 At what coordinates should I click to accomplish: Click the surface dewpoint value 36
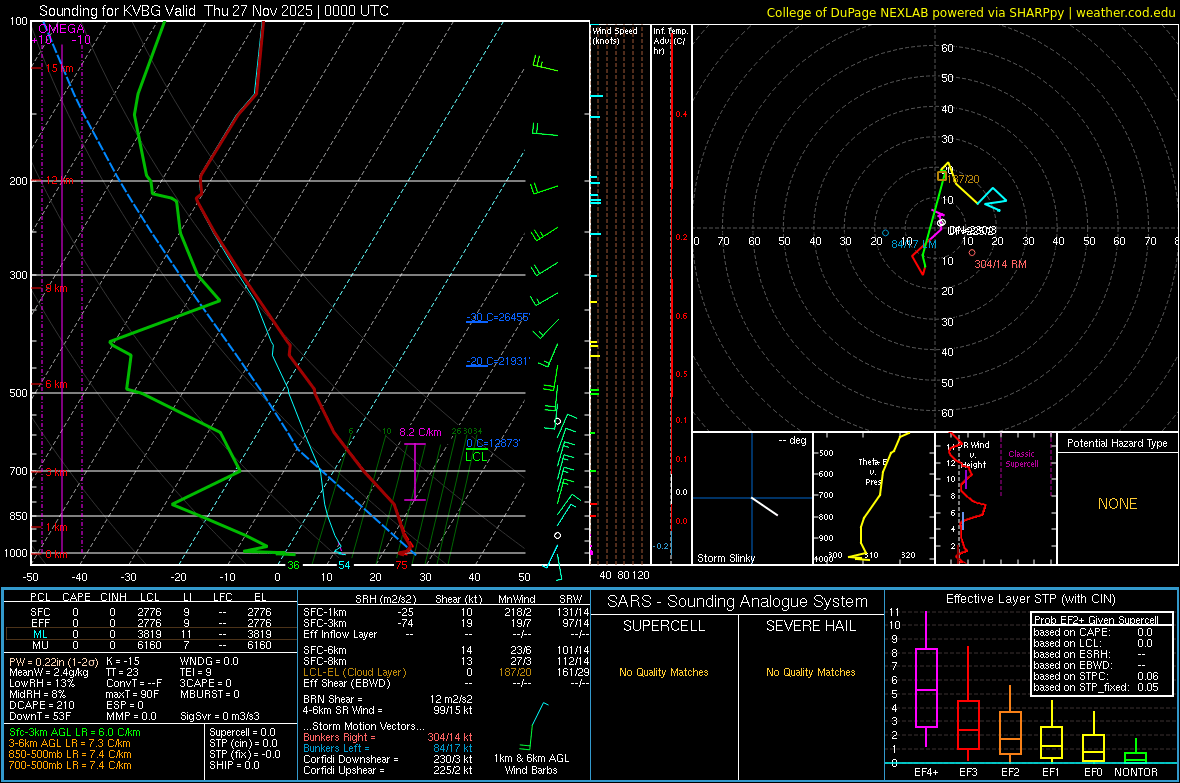293,565
